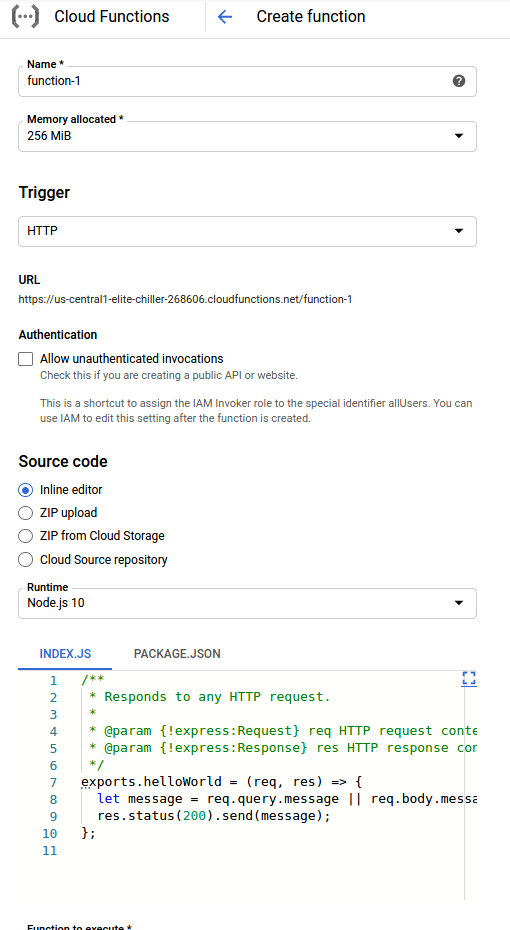Open the Runtime Node.js 10 dropdown
The width and height of the screenshot is (510, 930).
point(247,603)
